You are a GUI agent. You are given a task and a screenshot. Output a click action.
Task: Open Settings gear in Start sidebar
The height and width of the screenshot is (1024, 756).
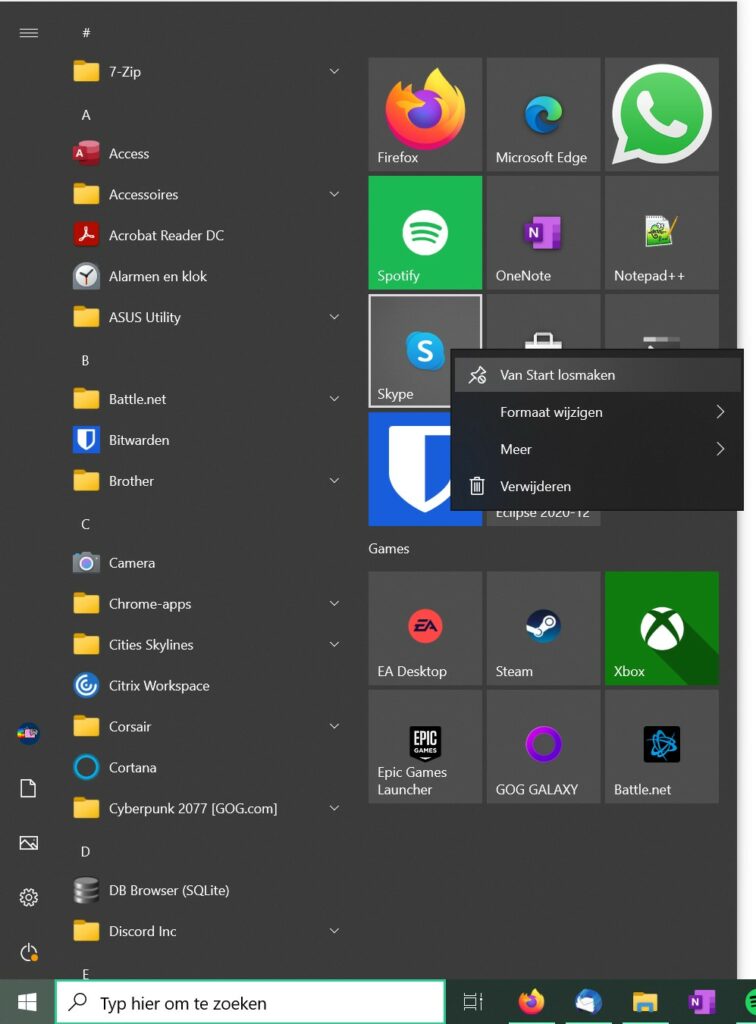[28, 897]
